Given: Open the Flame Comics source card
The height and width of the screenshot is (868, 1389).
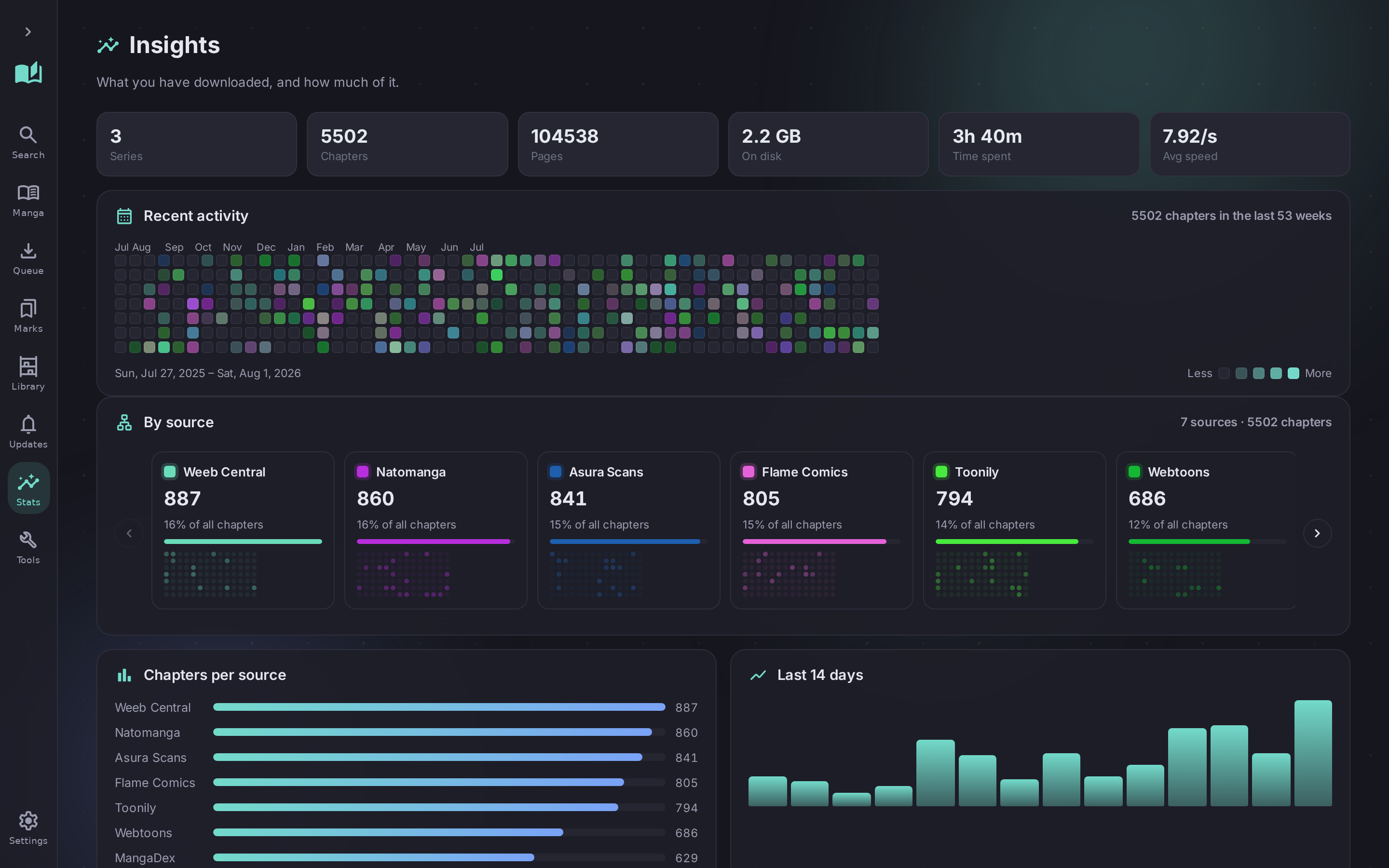Looking at the screenshot, I should click(821, 530).
